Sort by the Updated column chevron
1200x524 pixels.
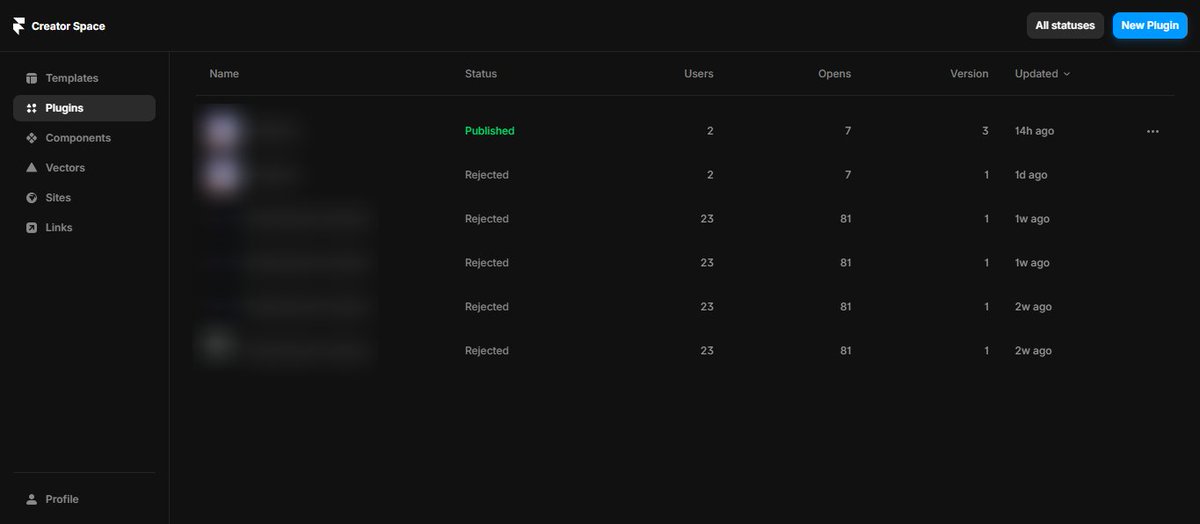(1066, 74)
